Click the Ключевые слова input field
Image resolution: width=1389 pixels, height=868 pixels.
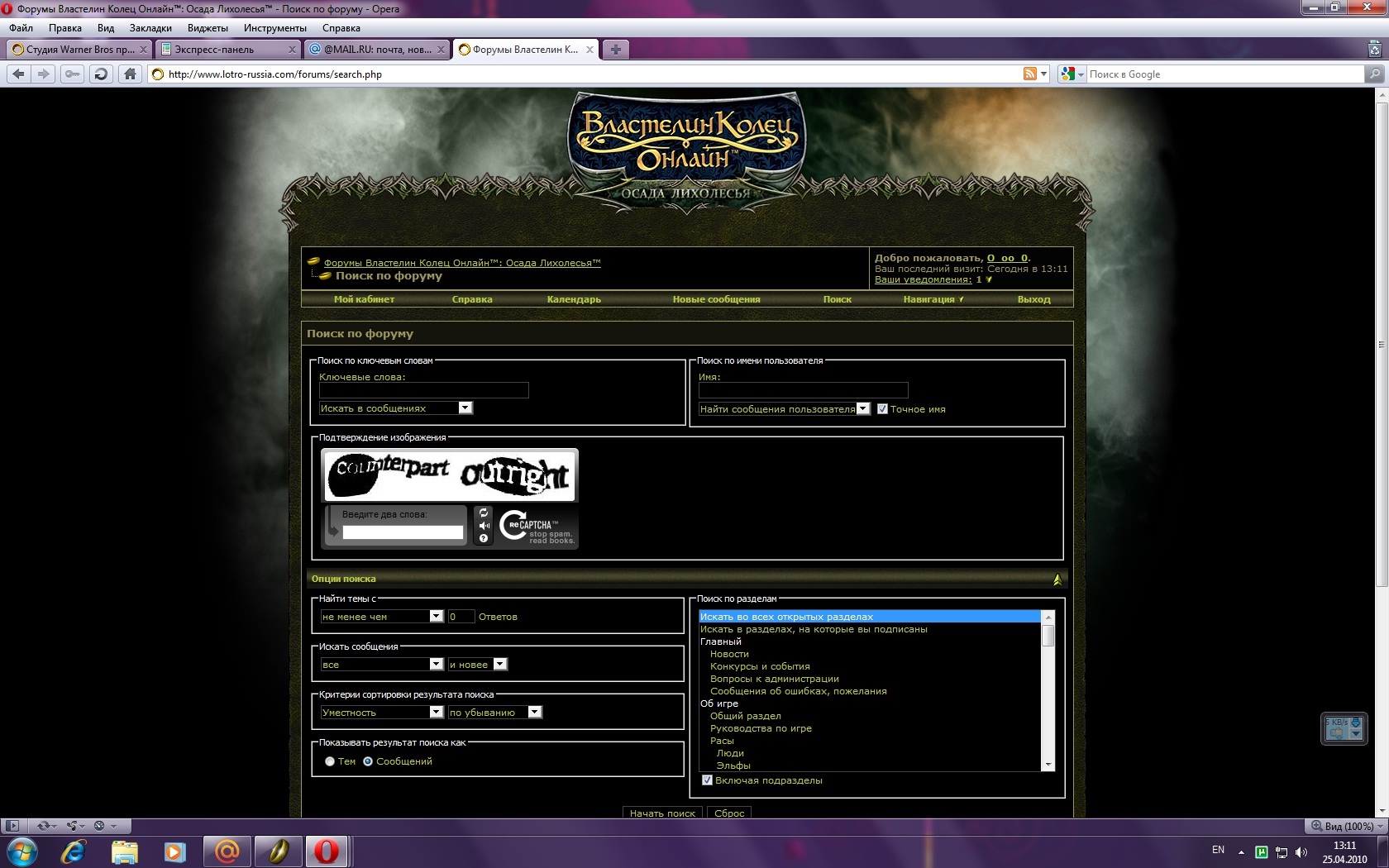(x=424, y=390)
